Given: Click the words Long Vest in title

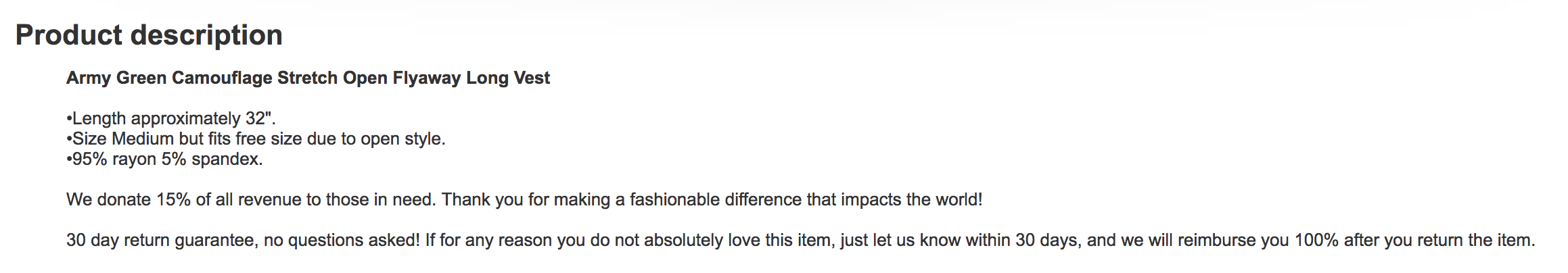Looking at the screenshot, I should click(508, 78).
